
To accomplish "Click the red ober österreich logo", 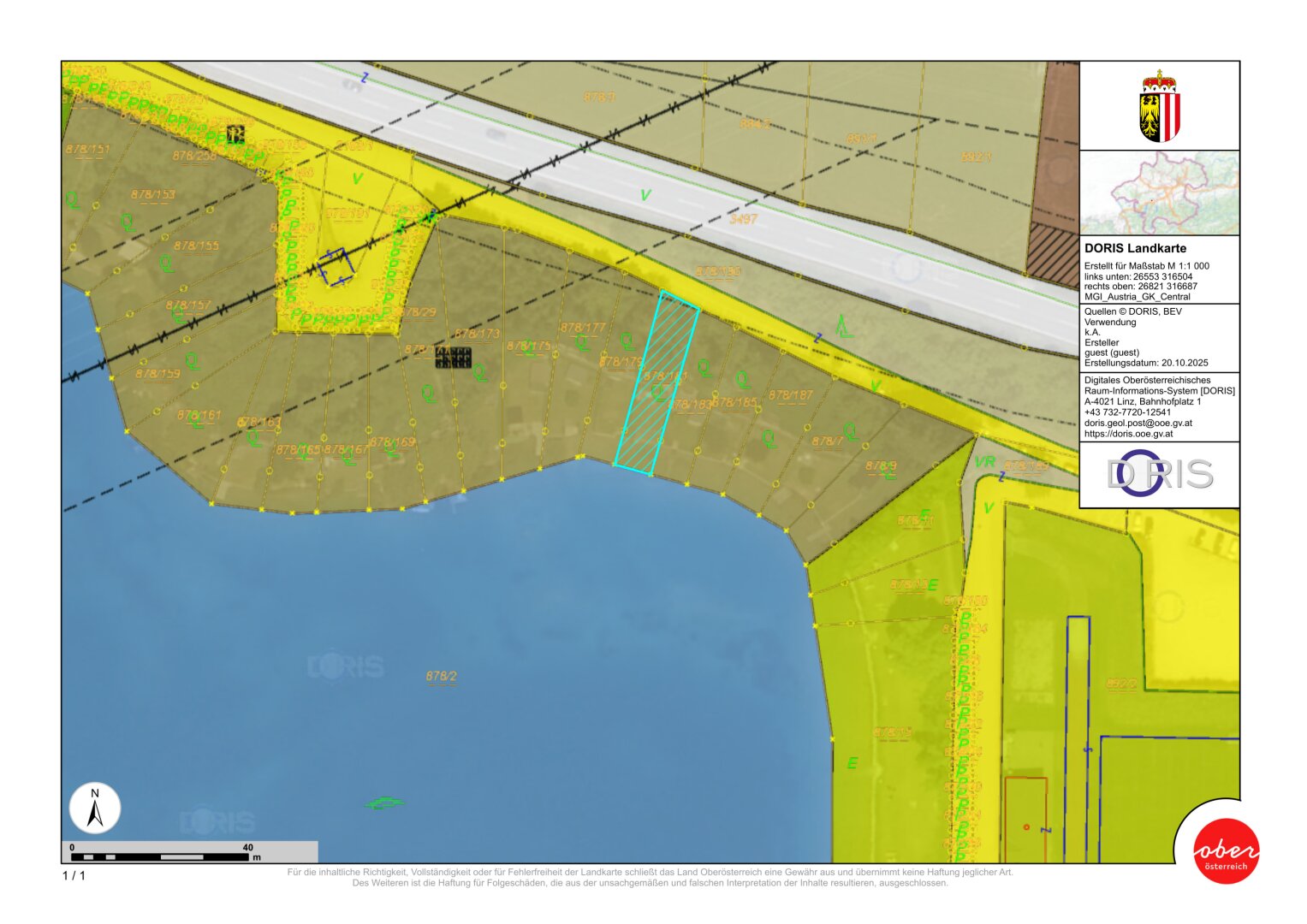I will pos(1226,850).
